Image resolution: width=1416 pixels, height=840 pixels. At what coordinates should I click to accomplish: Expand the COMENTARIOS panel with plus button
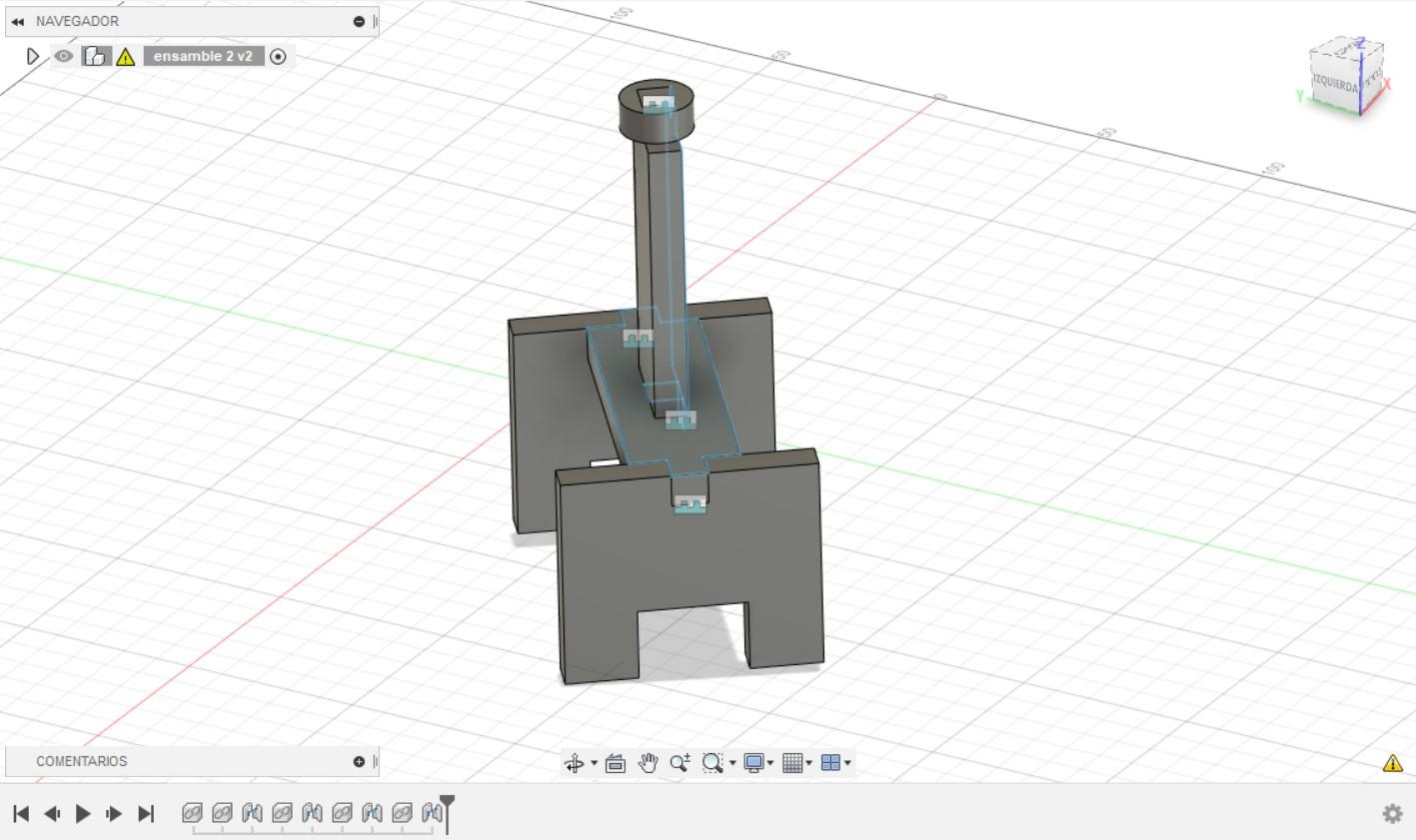click(x=359, y=761)
